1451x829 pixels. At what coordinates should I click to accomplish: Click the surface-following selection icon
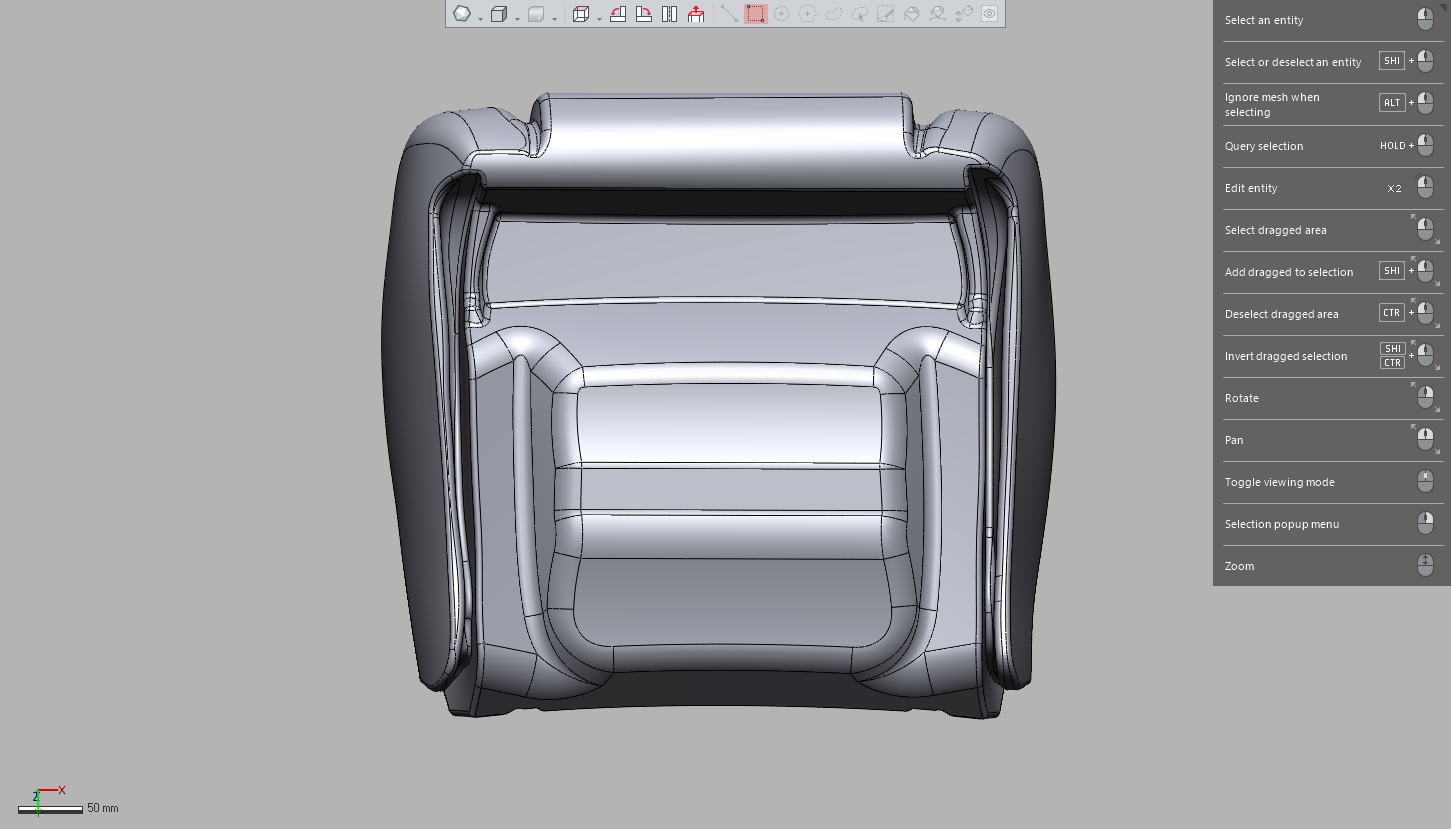(x=938, y=14)
